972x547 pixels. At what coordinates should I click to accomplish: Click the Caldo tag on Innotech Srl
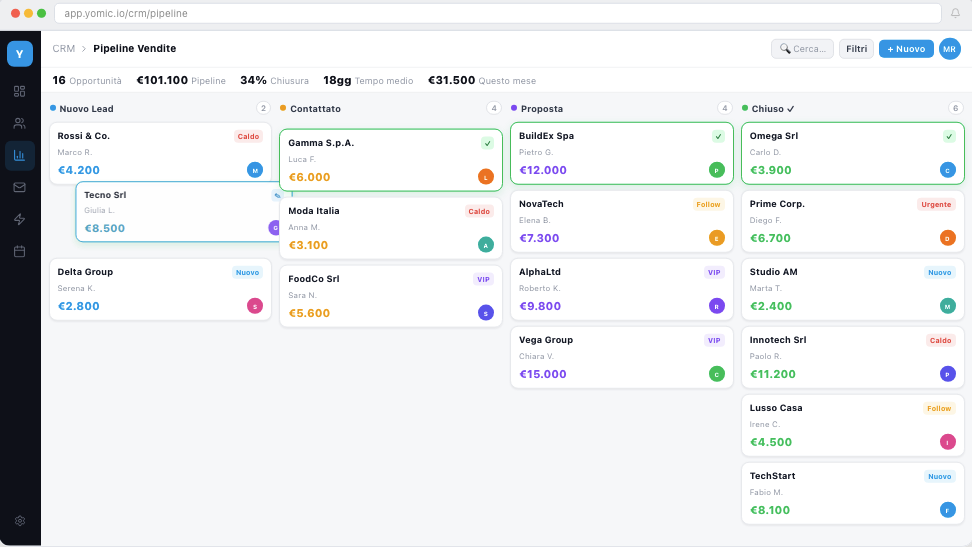[x=941, y=340]
